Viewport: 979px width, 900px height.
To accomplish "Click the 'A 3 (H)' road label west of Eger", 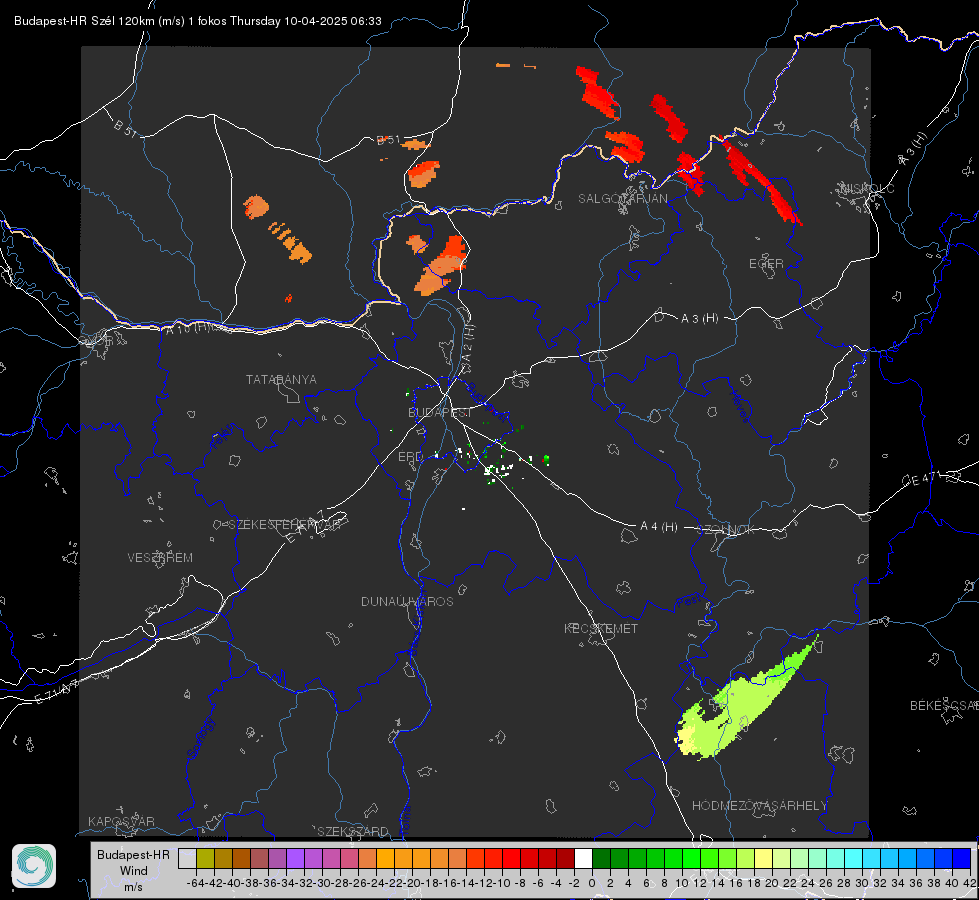I will click(x=699, y=319).
